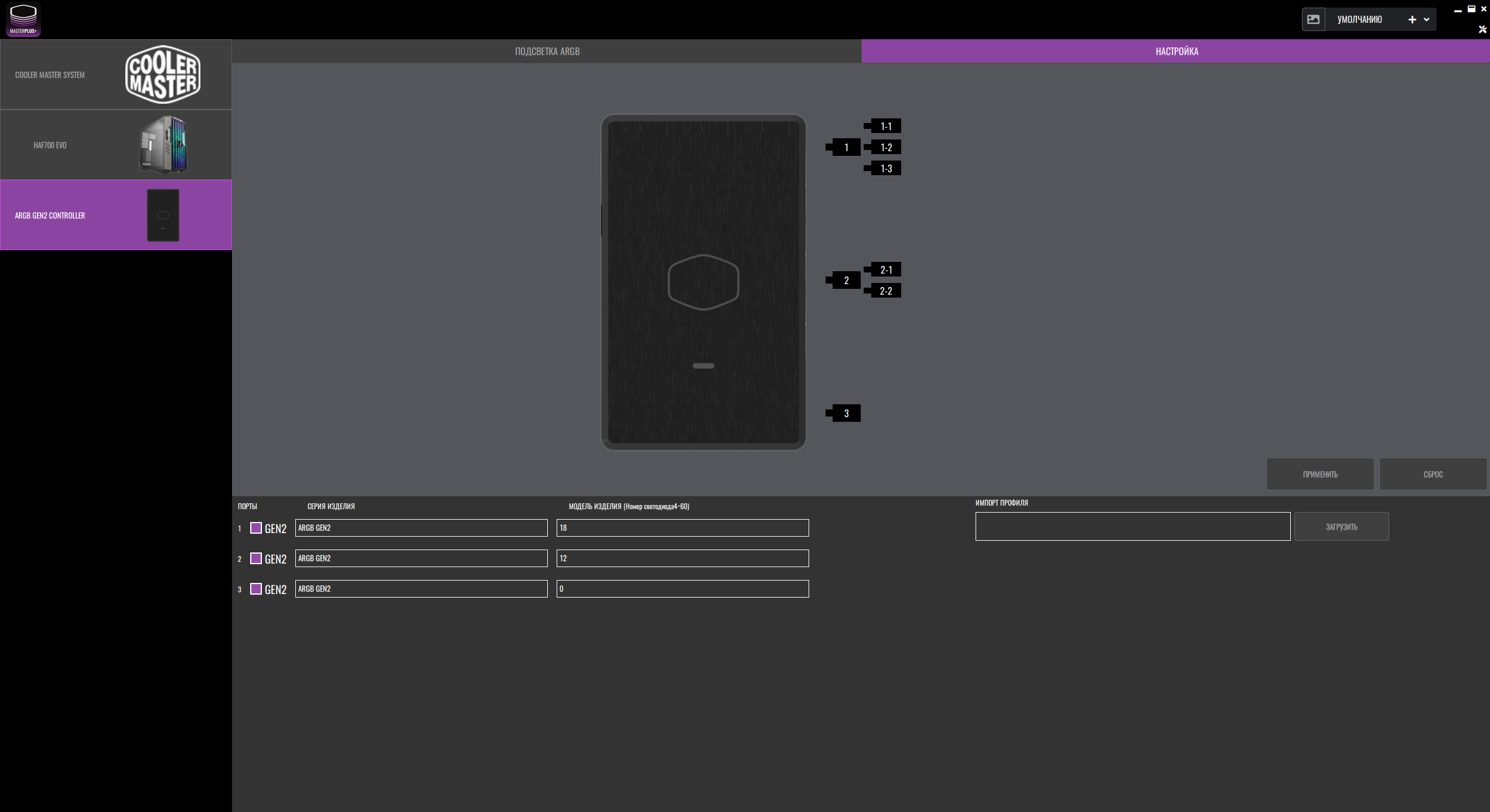Click the LED count field showing 0
Viewport: 1490px width, 812px height.
[x=683, y=589]
